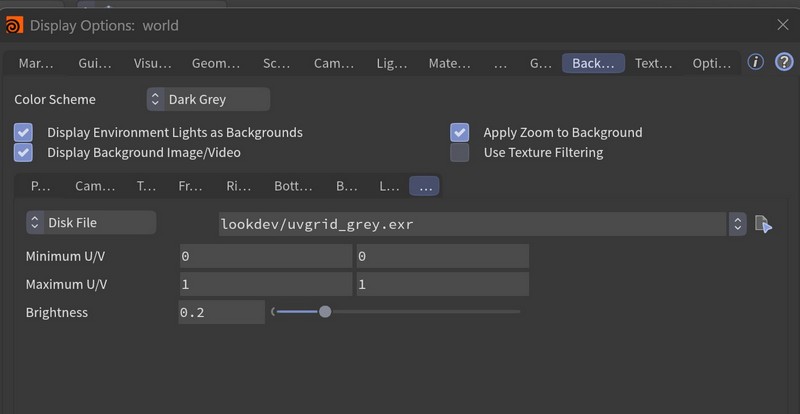Open the Disk File source dropdown
Screen dimensions: 800x414
pos(91,223)
